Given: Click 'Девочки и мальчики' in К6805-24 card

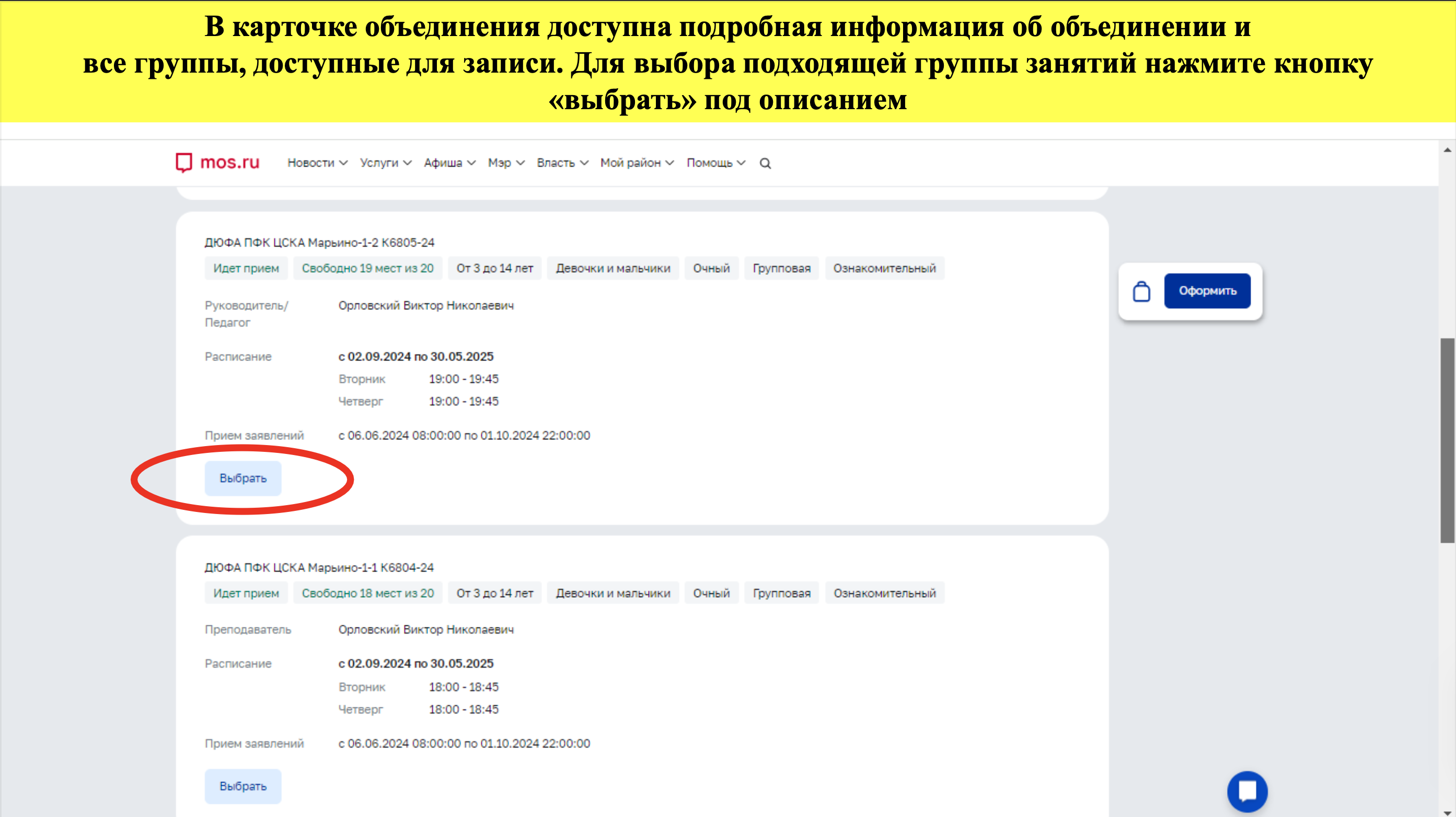Looking at the screenshot, I should click(613, 269).
